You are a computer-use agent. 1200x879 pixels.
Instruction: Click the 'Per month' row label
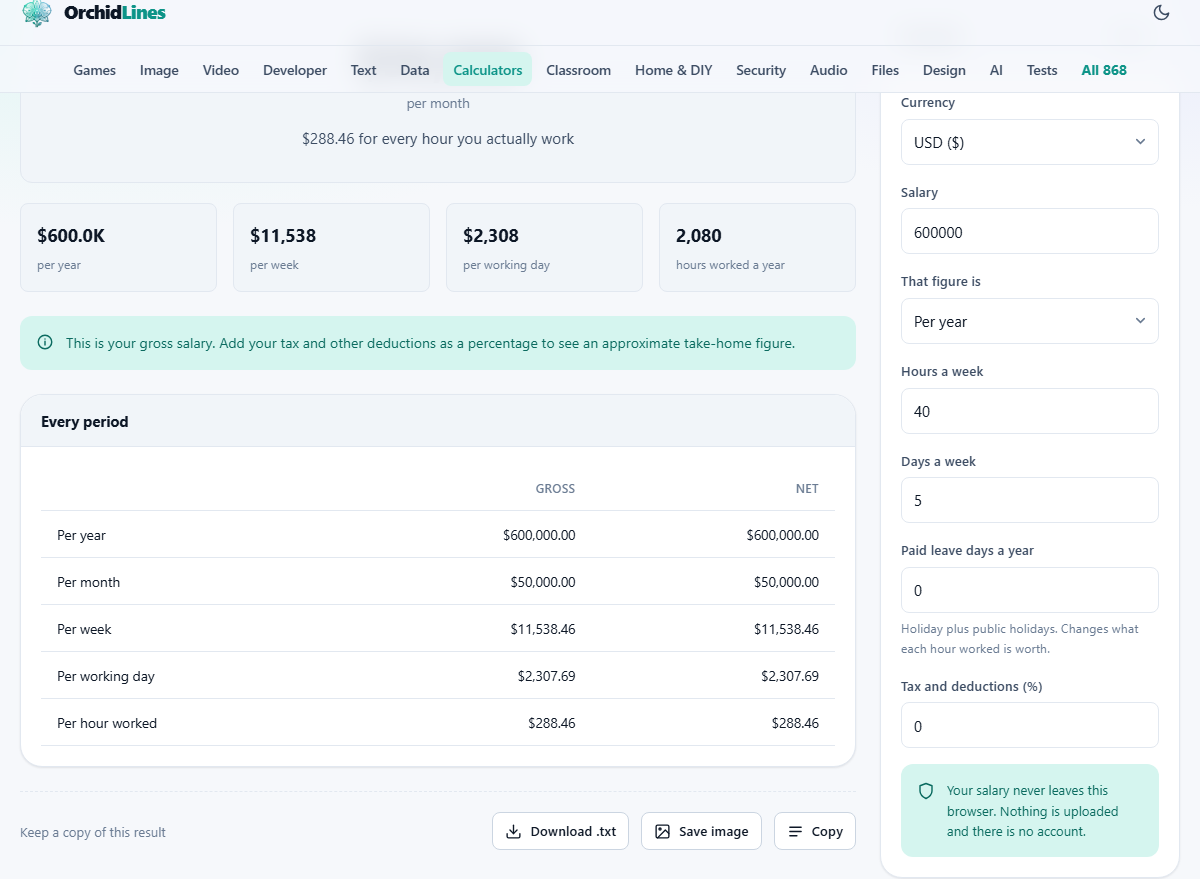(88, 582)
